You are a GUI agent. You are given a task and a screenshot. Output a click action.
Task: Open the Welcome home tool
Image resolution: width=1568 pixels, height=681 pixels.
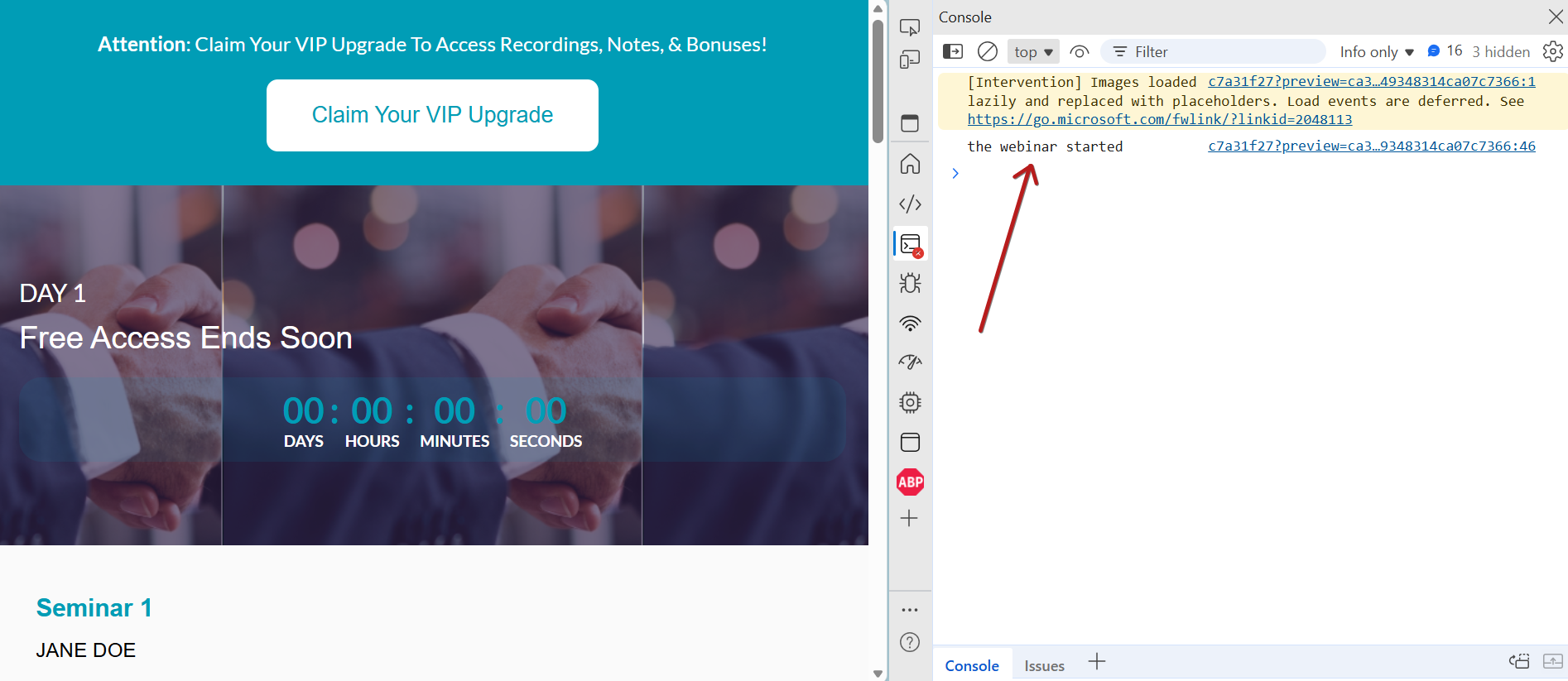click(x=910, y=164)
